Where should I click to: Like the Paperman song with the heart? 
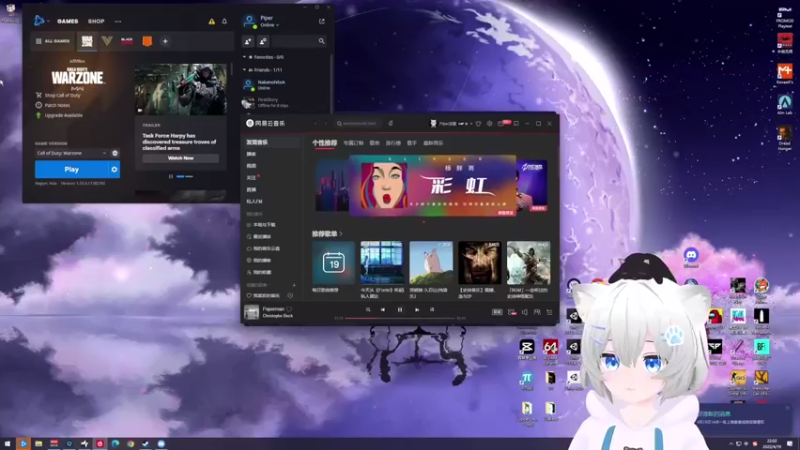coord(289,309)
